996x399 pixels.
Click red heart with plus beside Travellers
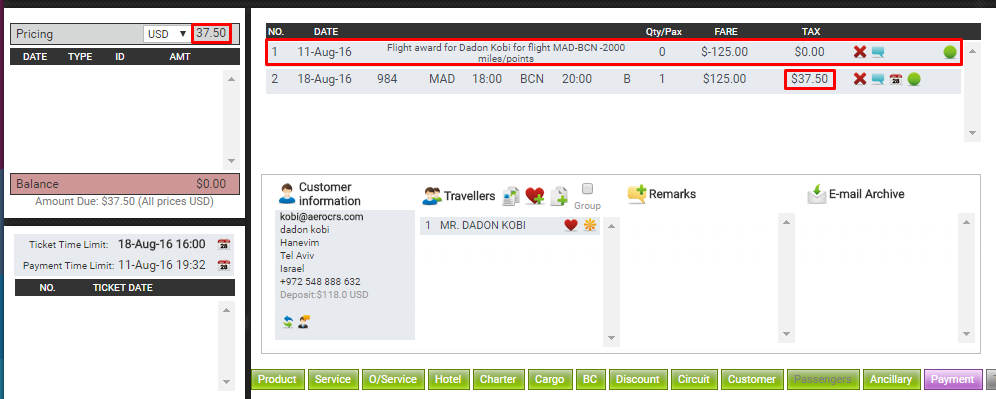pos(535,196)
